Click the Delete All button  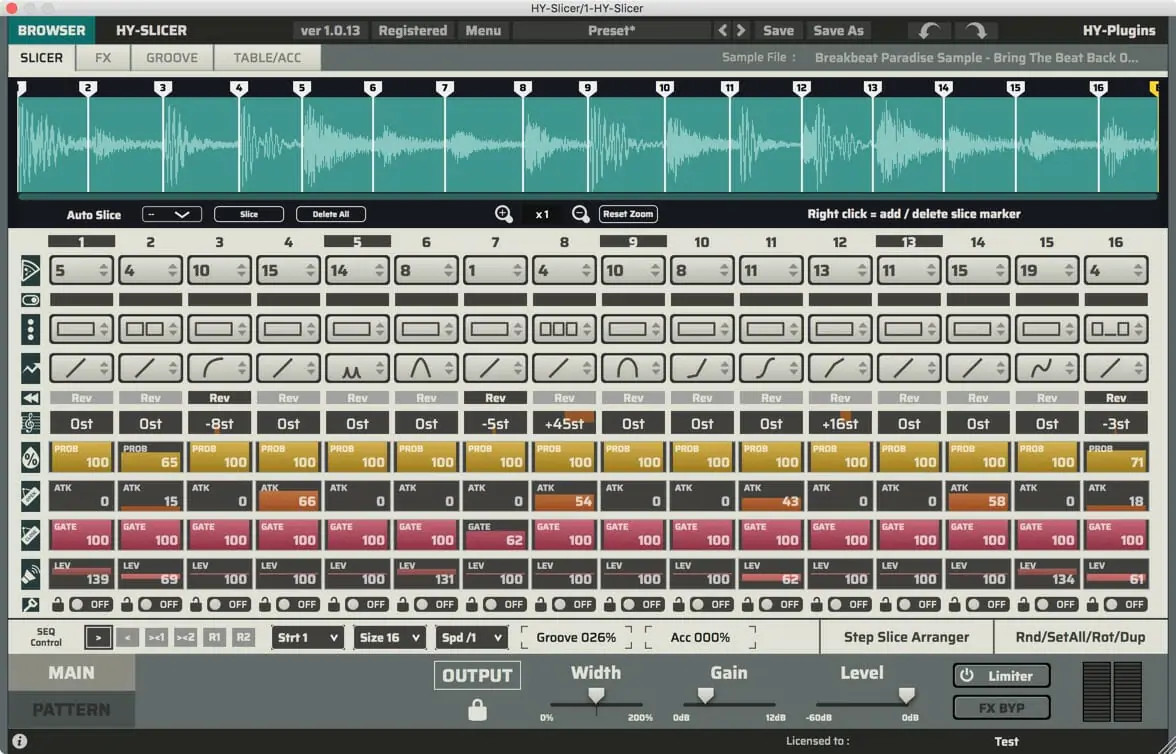tap(330, 213)
